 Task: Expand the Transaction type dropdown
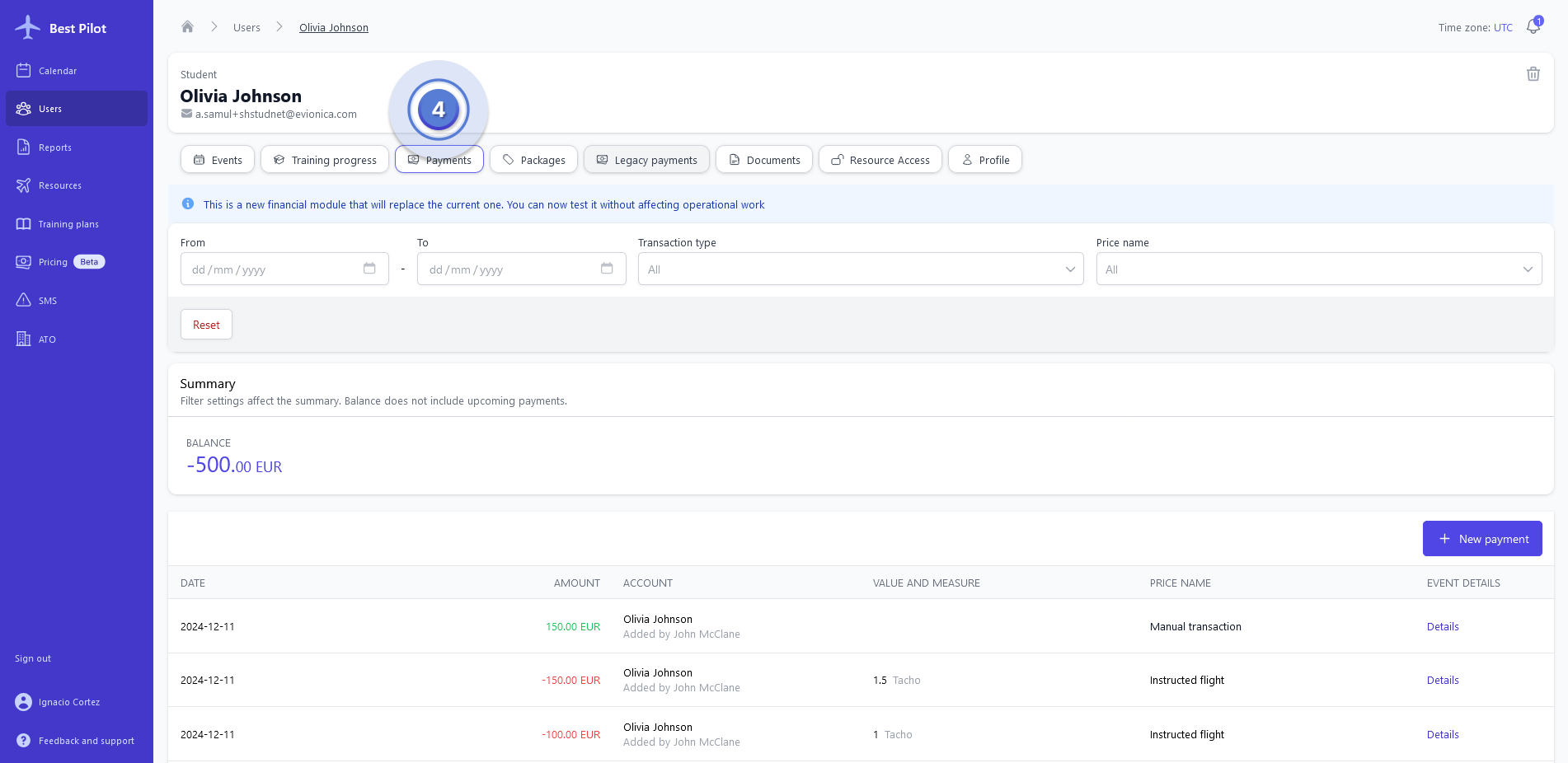pos(861,269)
